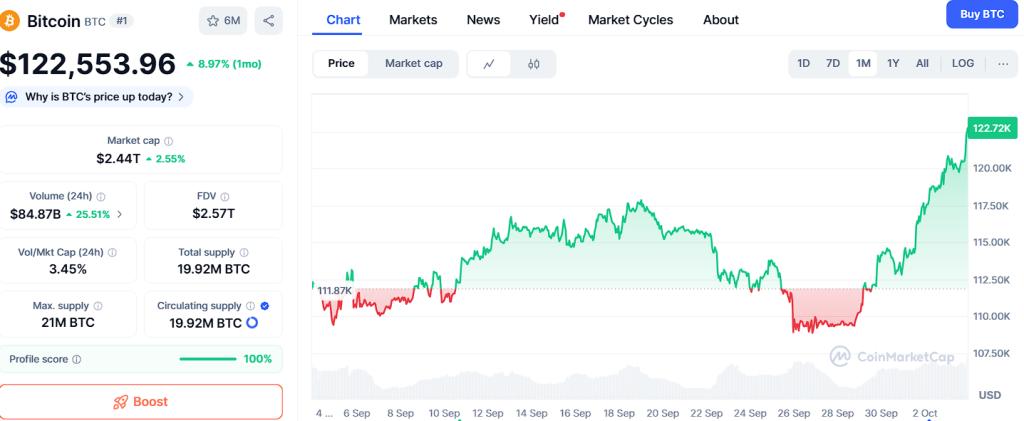The height and width of the screenshot is (421, 1024).
Task: Expand Volume (24h) details chevron
Action: (x=120, y=214)
